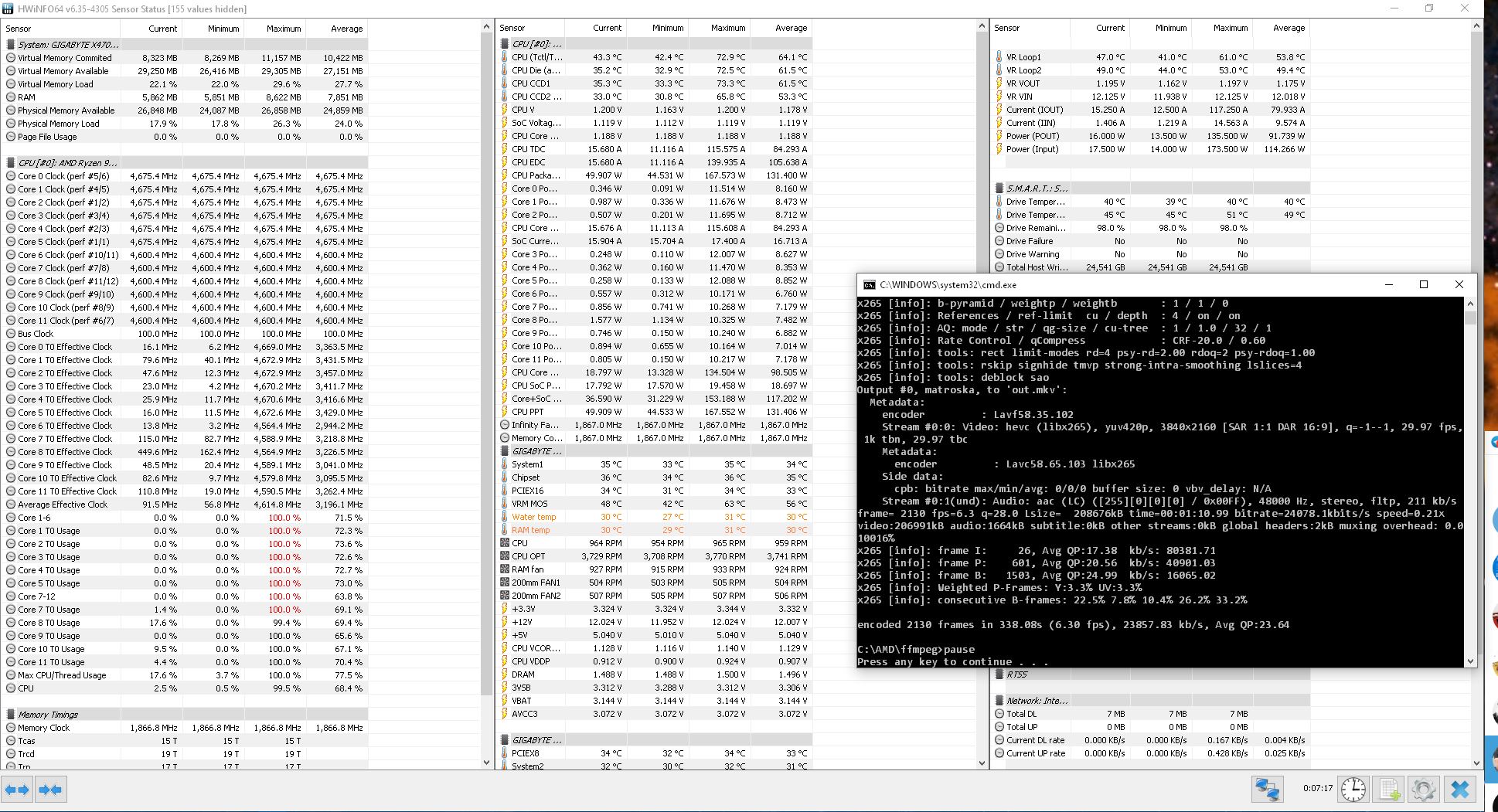Click the middle panel's scroll down arrow
Image resolution: width=1498 pixels, height=812 pixels.
pos(982,763)
